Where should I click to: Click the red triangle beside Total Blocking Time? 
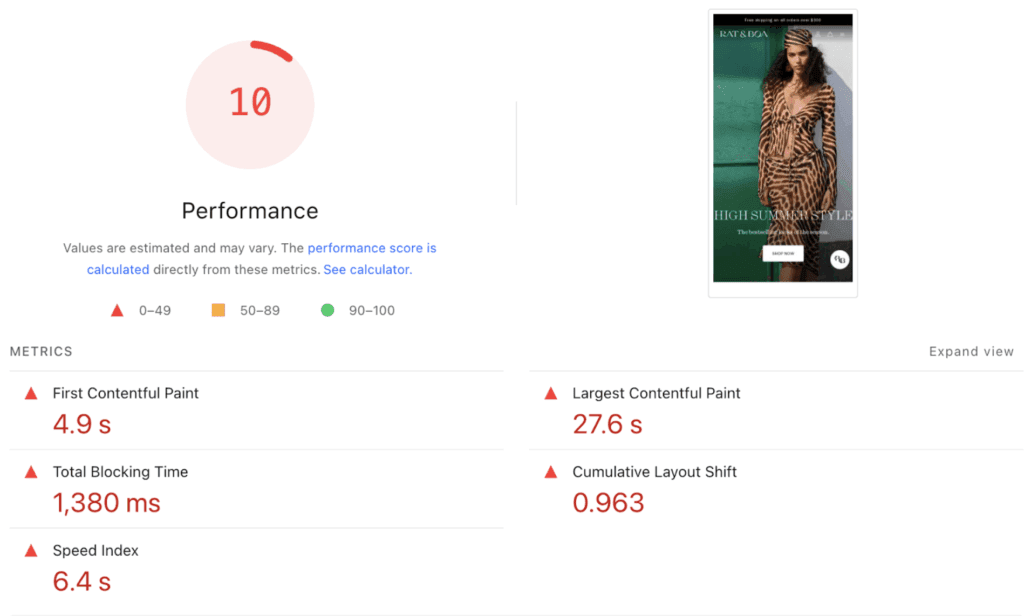31,472
